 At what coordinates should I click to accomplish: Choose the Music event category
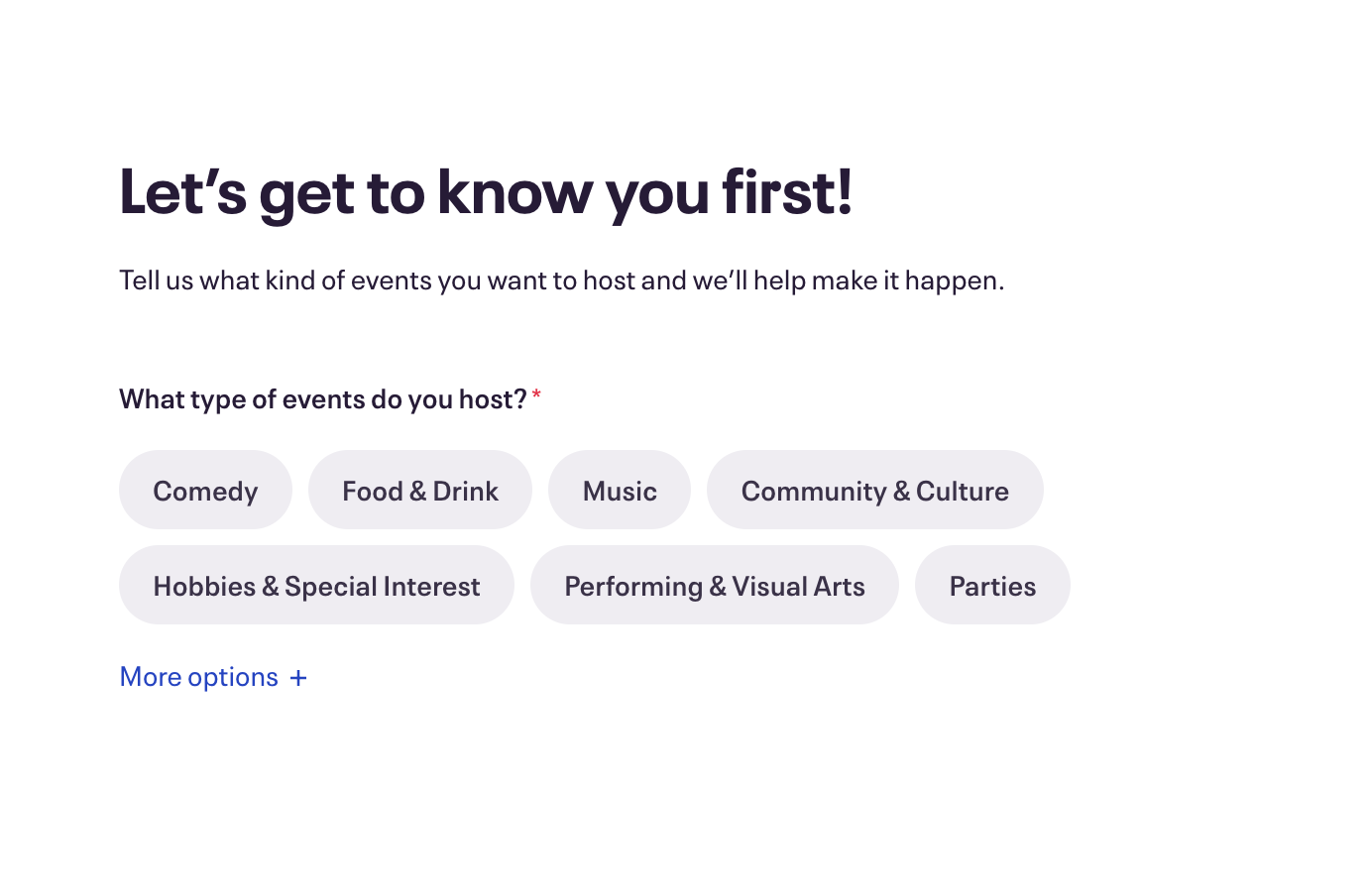[x=620, y=491]
